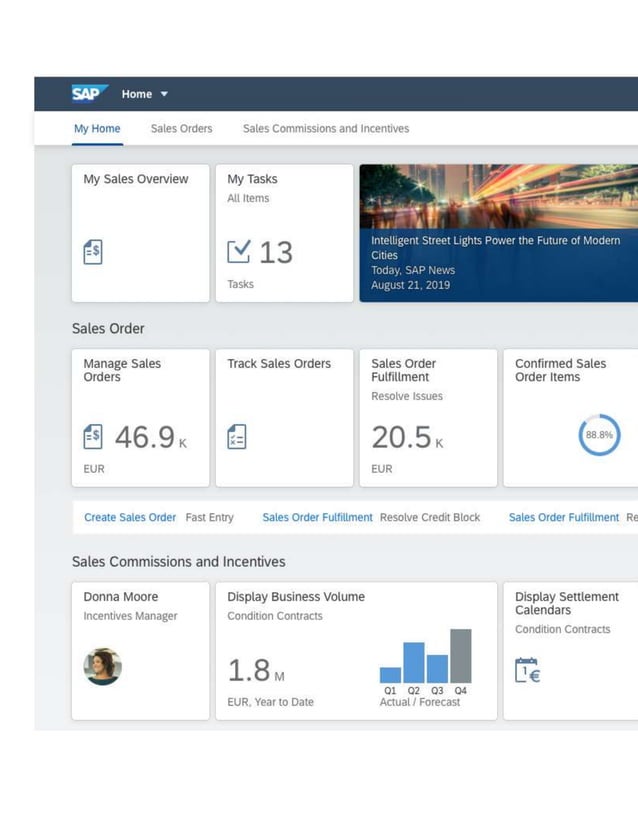Click the SAP logo

point(89,94)
